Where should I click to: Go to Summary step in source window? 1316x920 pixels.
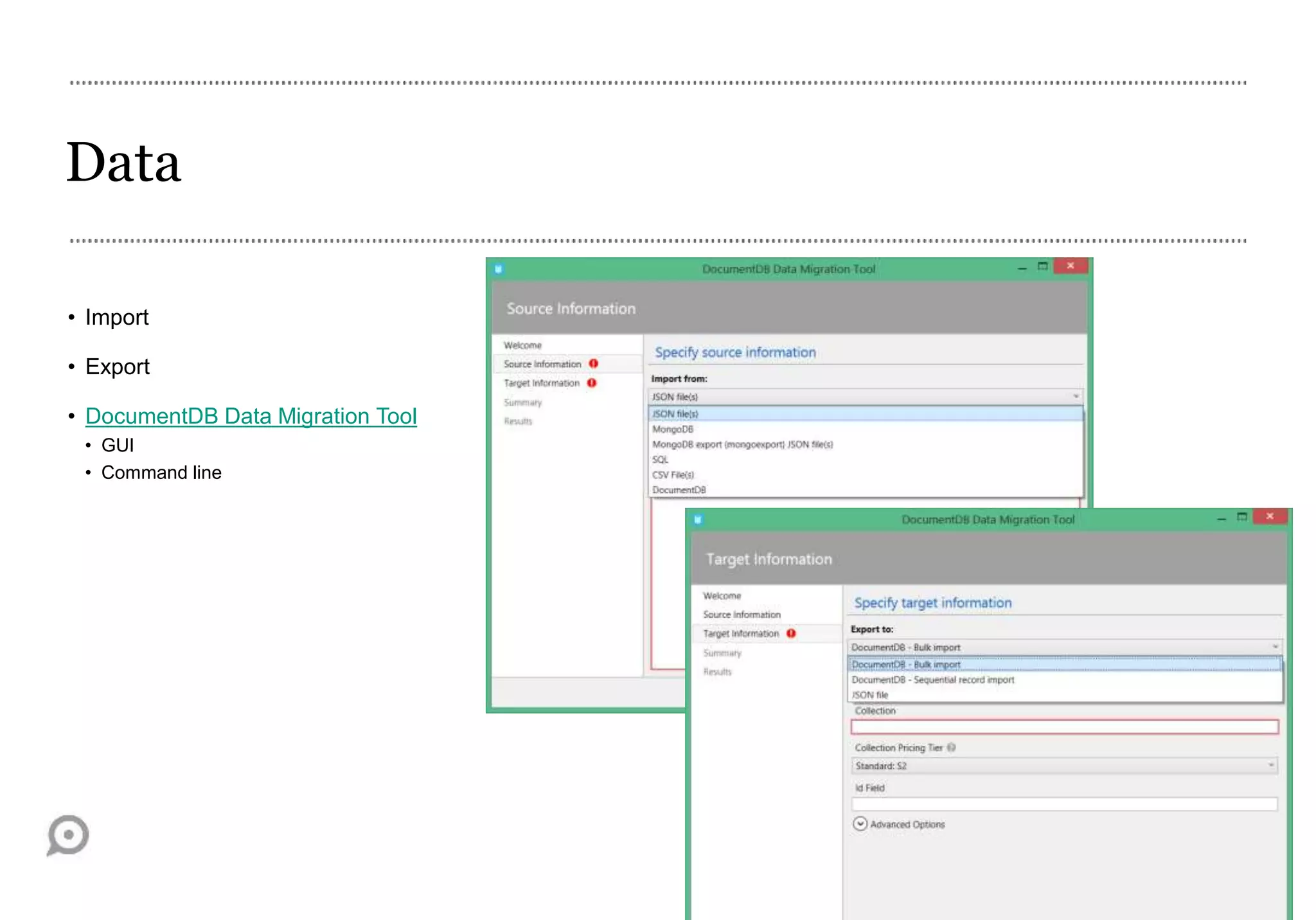pos(522,402)
